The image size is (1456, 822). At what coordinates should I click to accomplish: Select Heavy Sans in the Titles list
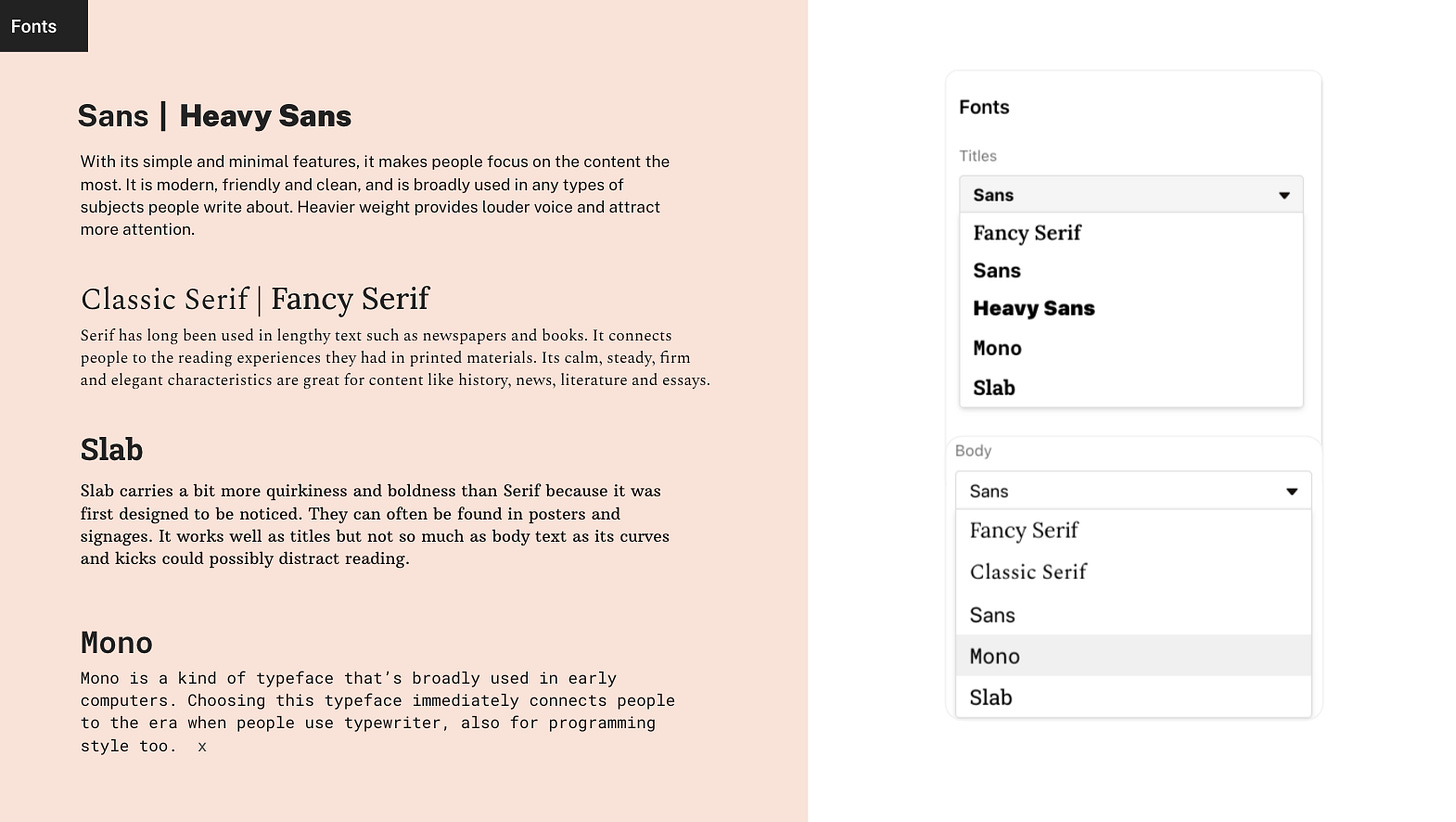click(x=1034, y=309)
